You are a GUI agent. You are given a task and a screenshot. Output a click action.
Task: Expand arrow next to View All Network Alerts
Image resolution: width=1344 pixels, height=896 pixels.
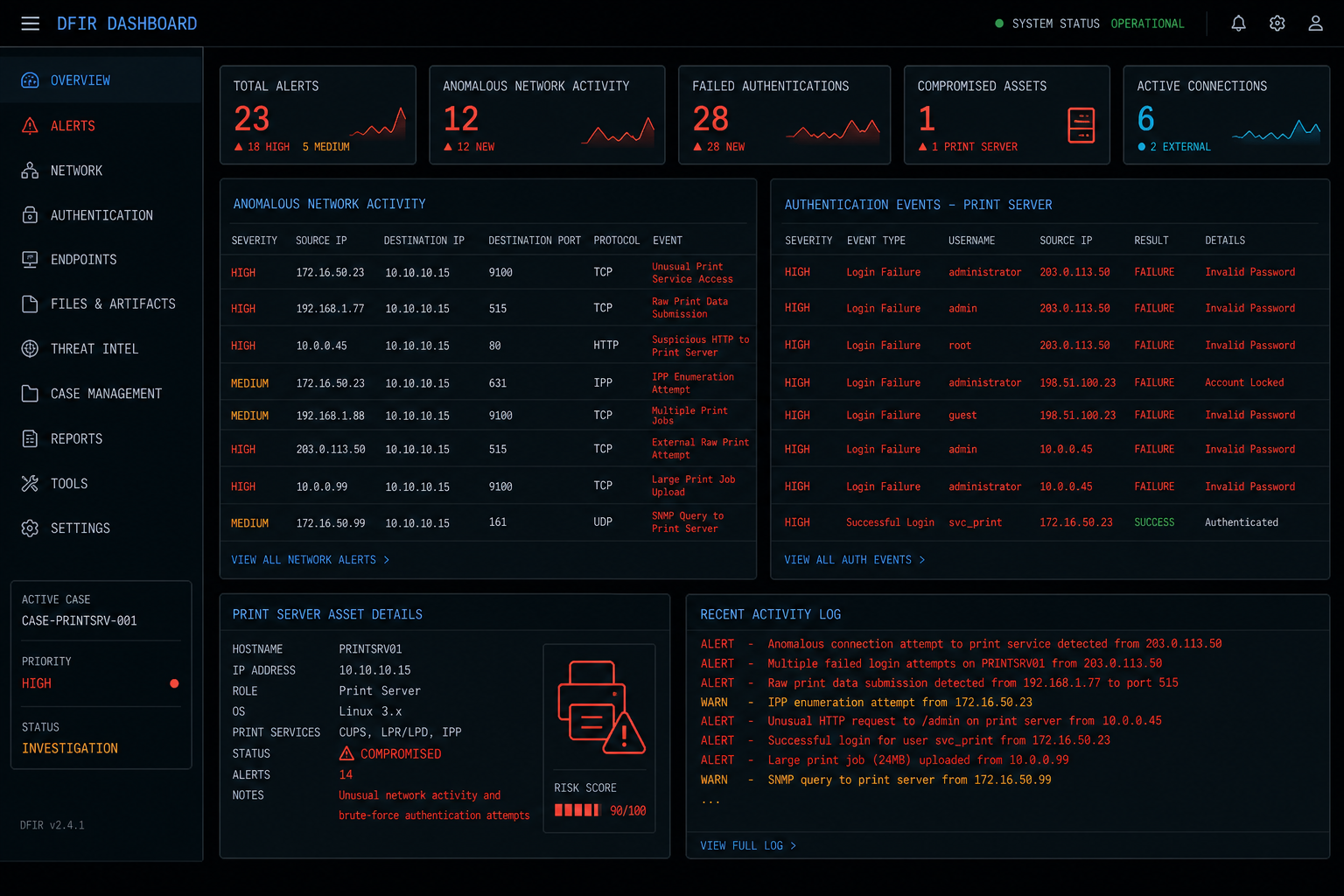(387, 560)
